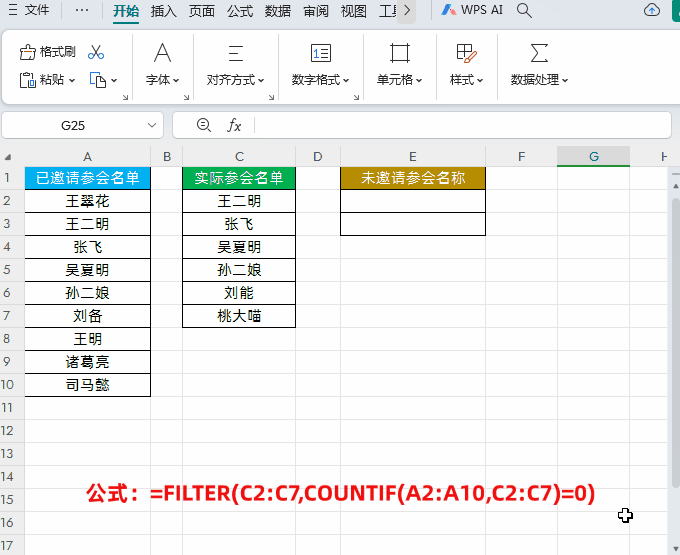Click the copy icon
This screenshot has width=680, height=555.
pos(98,80)
